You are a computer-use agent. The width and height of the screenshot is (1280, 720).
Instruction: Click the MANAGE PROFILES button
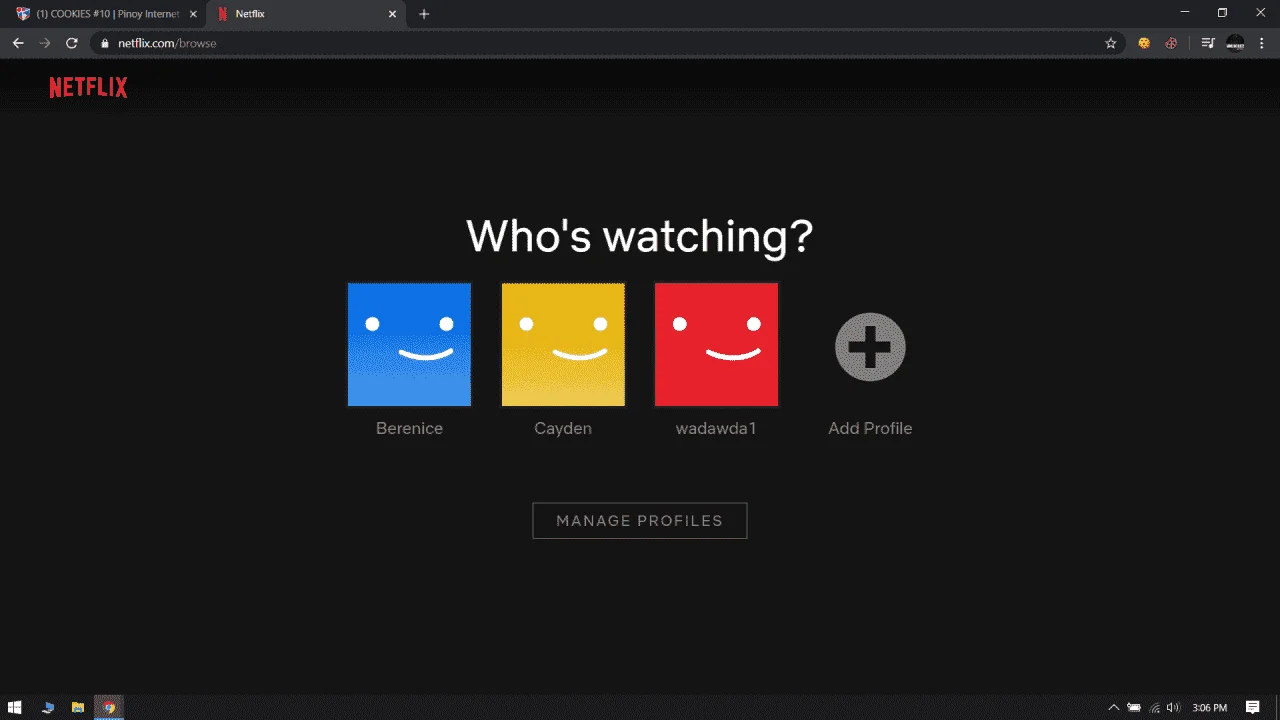(640, 520)
